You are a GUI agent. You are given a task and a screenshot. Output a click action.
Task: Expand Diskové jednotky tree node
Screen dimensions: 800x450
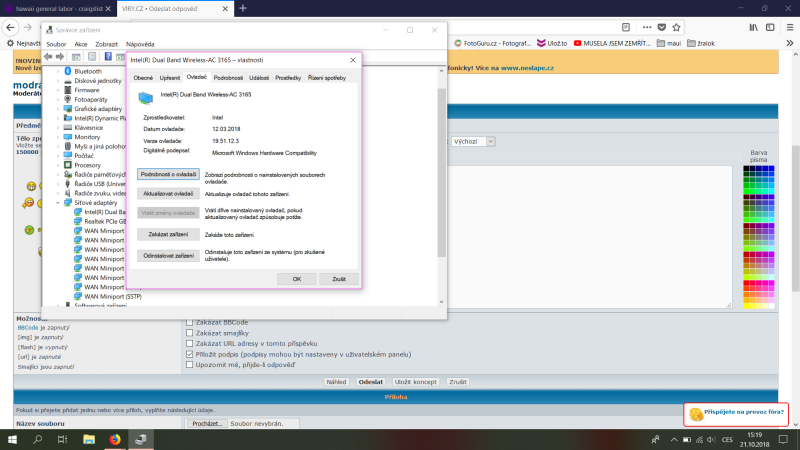coord(58,81)
